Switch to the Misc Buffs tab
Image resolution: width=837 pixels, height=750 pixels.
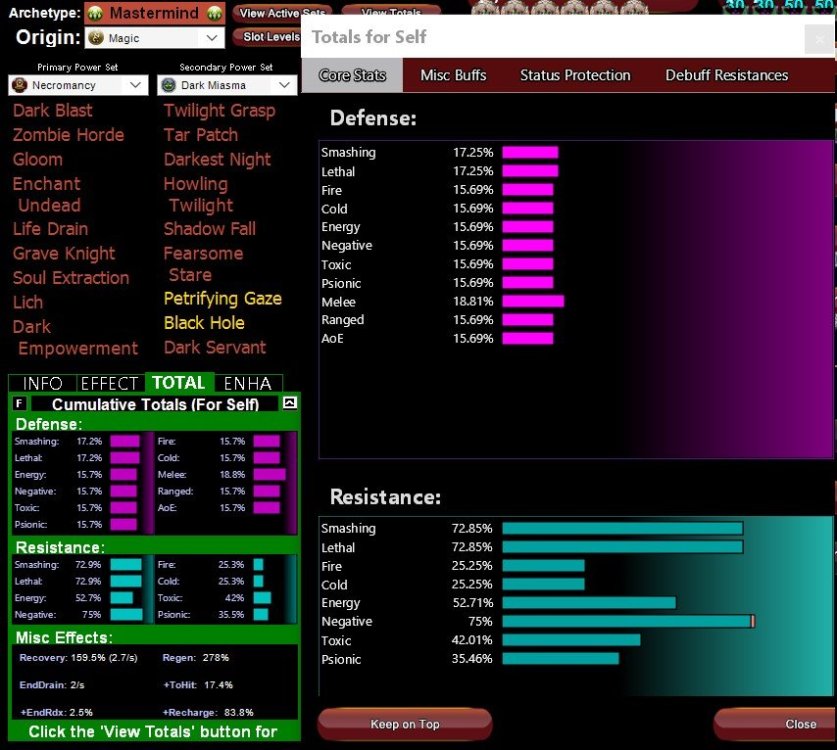pyautogui.click(x=453, y=75)
